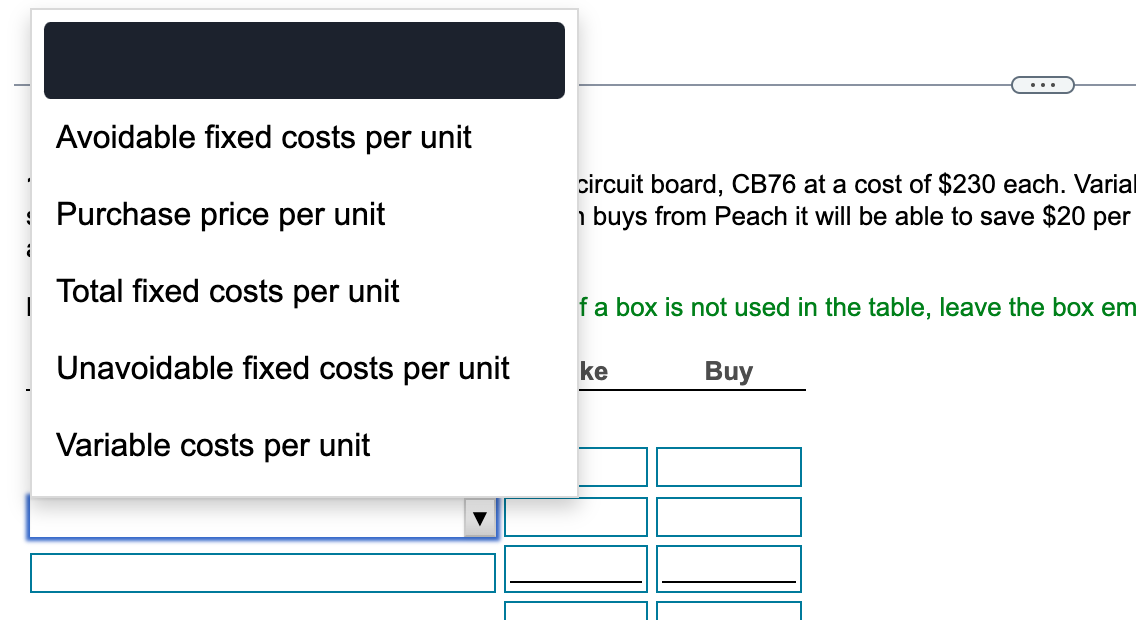This screenshot has width=1136, height=644.
Task: Click the dropdown arrow on the selected row
Action: coord(480,517)
